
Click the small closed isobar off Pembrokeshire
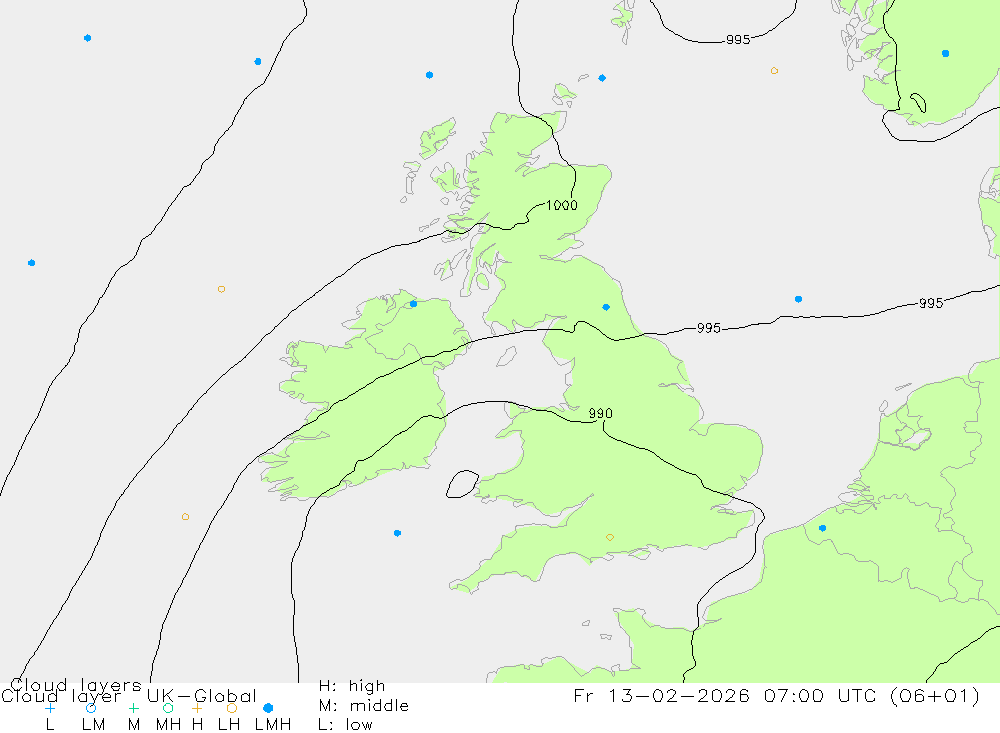click(462, 484)
